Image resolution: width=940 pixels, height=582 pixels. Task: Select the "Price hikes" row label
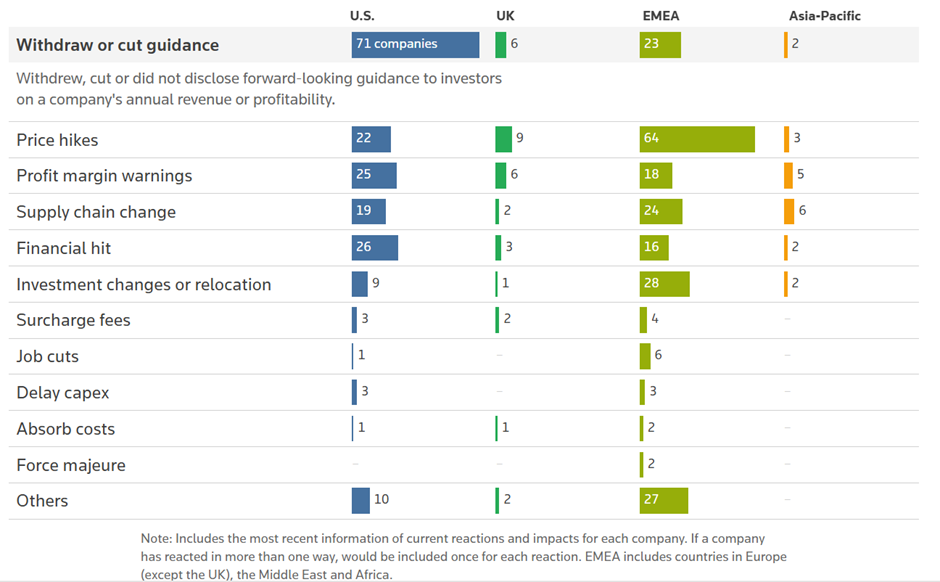pos(57,140)
